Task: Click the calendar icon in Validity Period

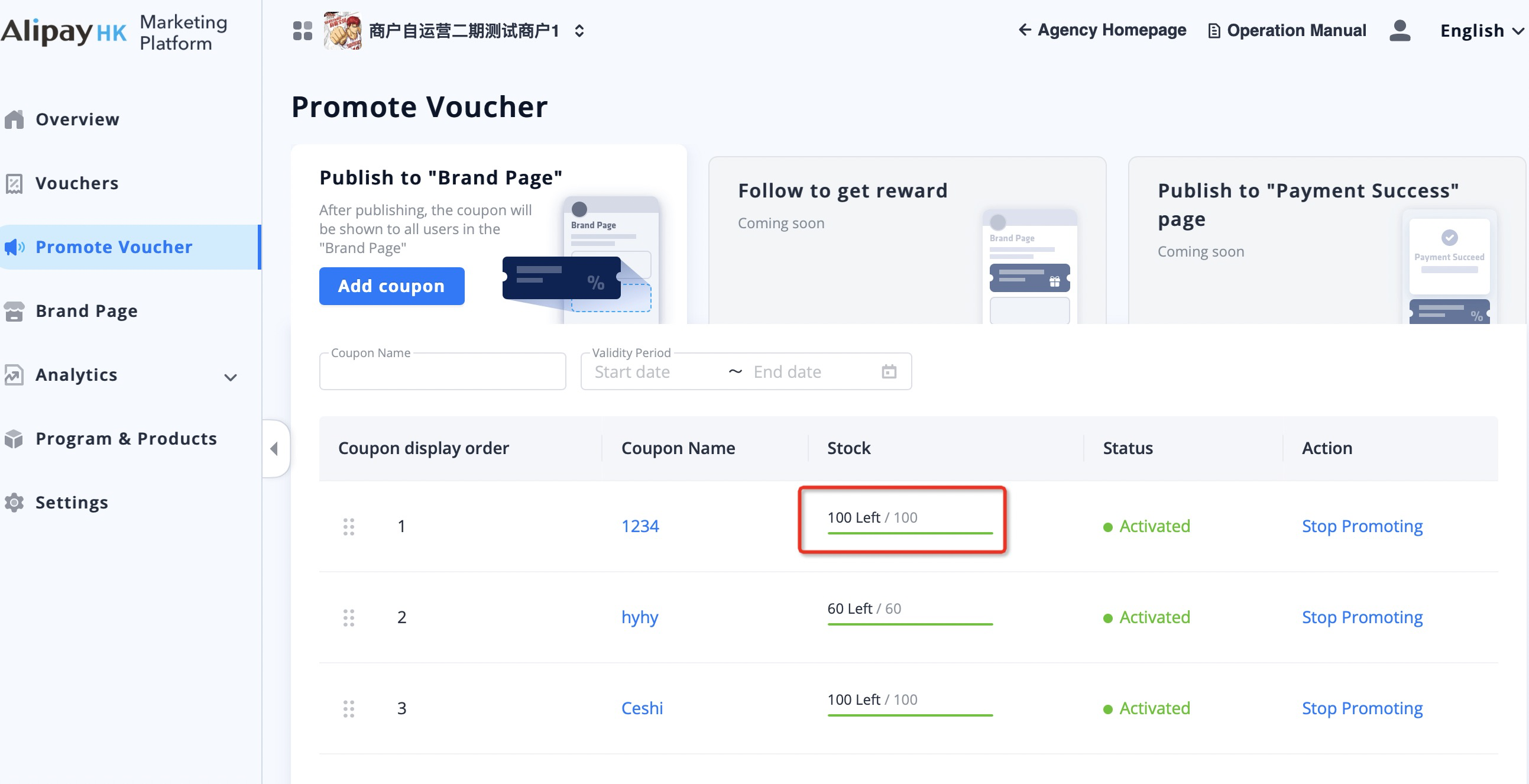Action: point(889,372)
